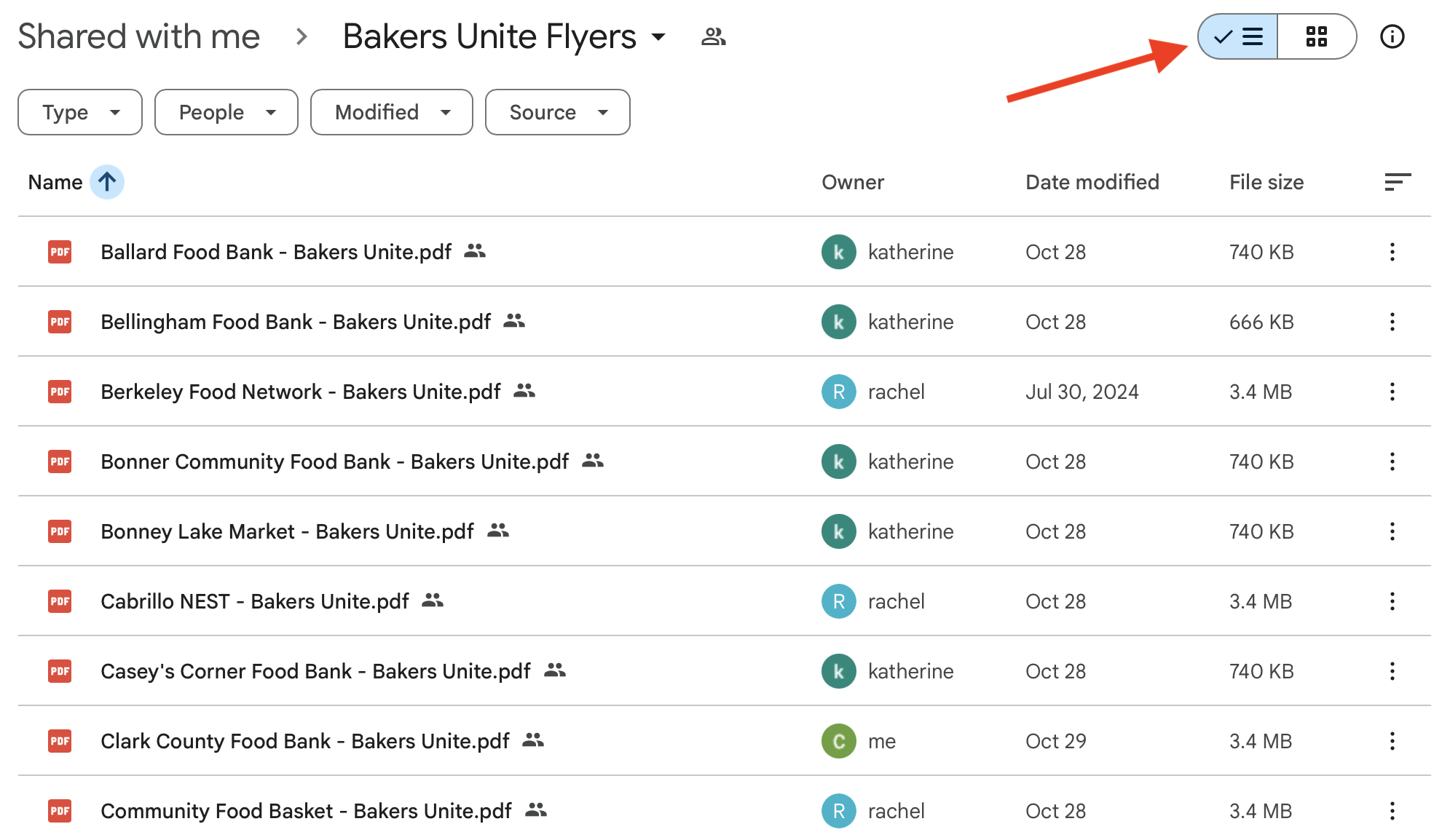This screenshot has width=1442, height=840.
Task: Open the sort options icon in the header
Action: [x=1398, y=182]
